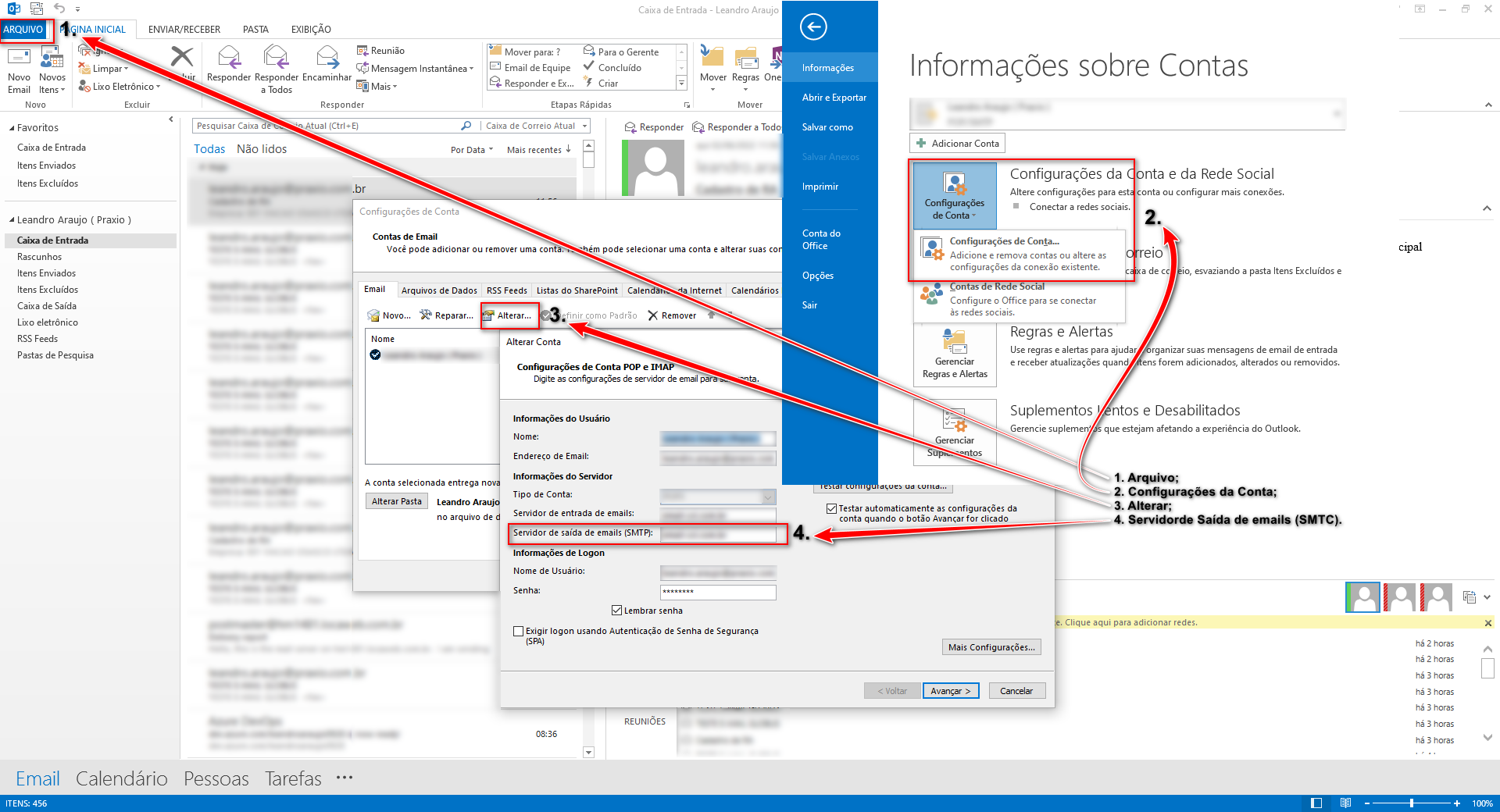
Task: Click the search magnifier icon
Action: coord(466,126)
